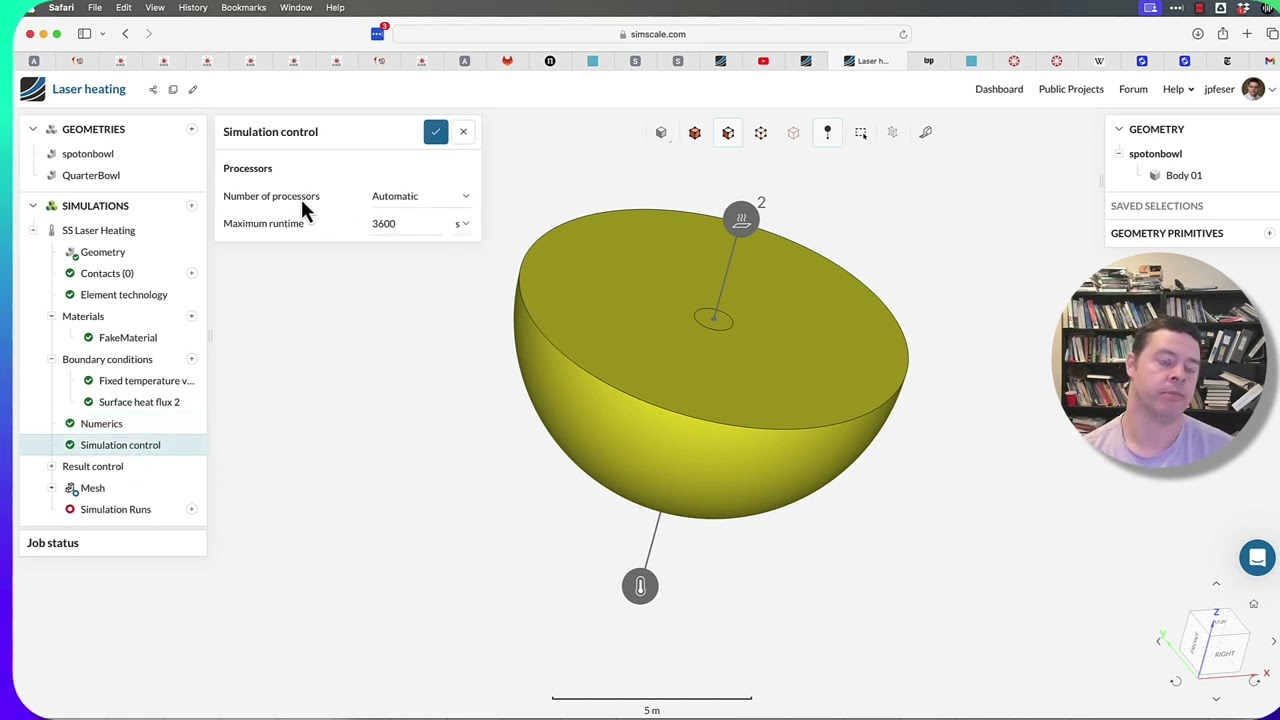Open the Forum link
This screenshot has height=720, width=1280.
(x=1133, y=89)
